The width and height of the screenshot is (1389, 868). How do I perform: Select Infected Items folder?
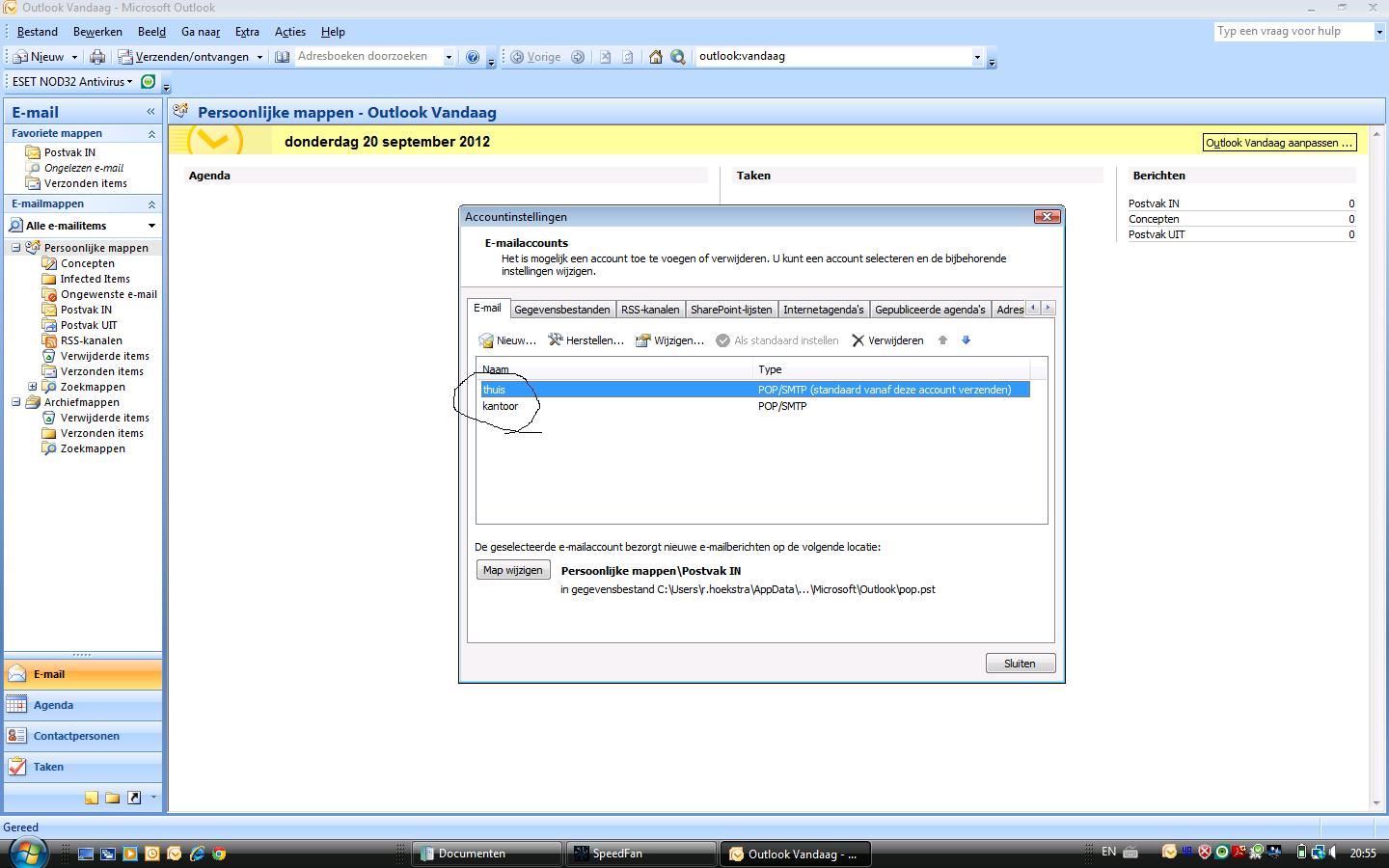95,279
